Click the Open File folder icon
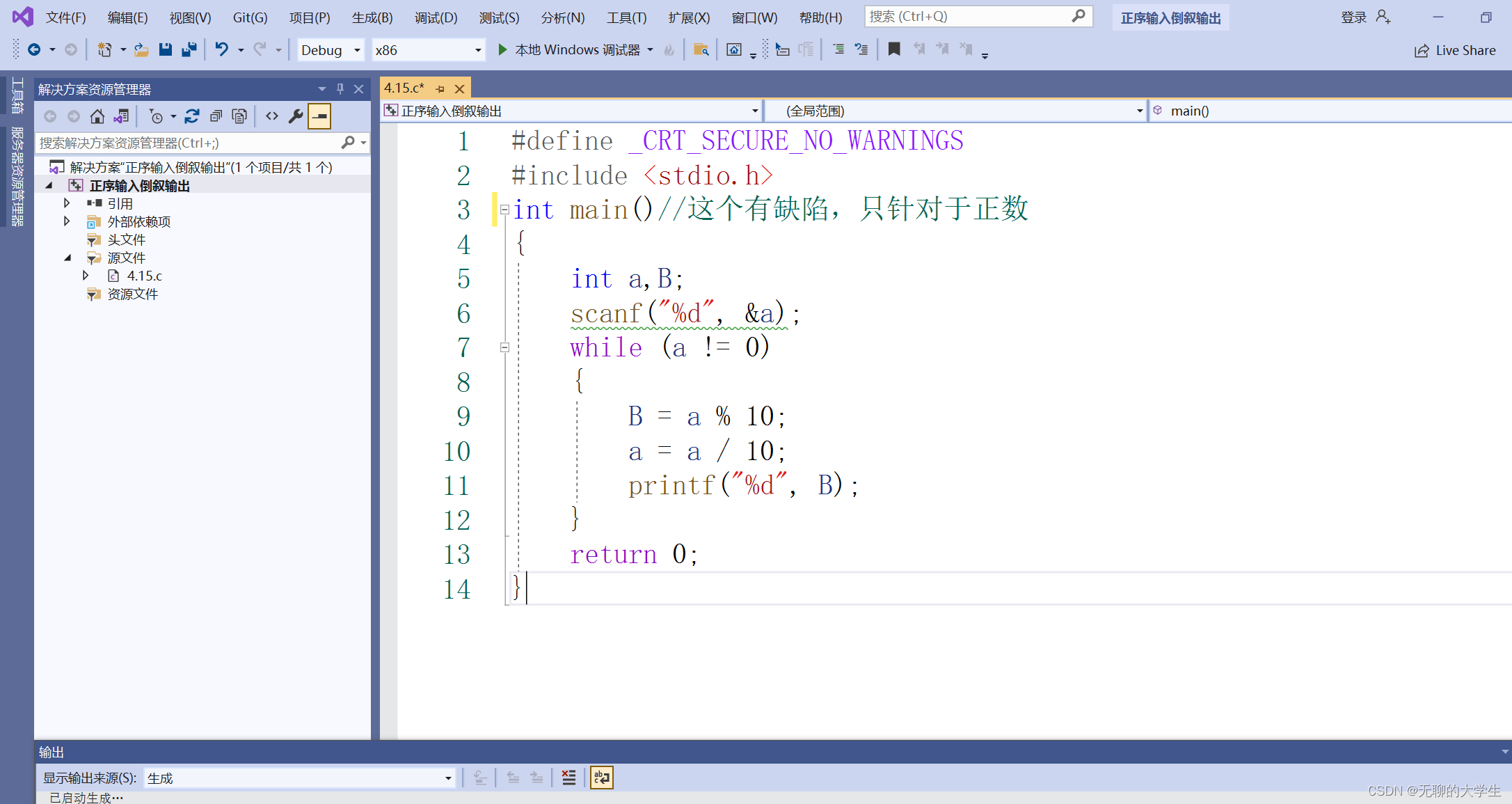Screen dimensions: 1512x804 coord(141,49)
